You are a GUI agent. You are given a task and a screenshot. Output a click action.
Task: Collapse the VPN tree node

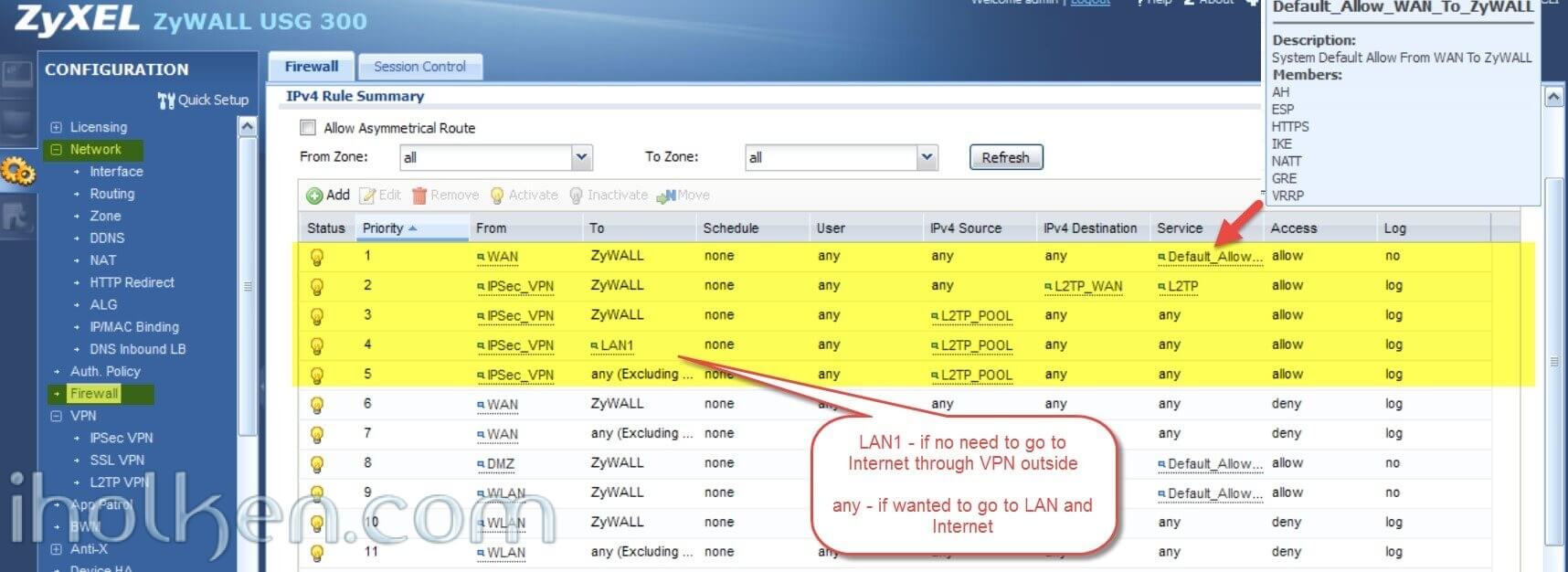tap(57, 416)
